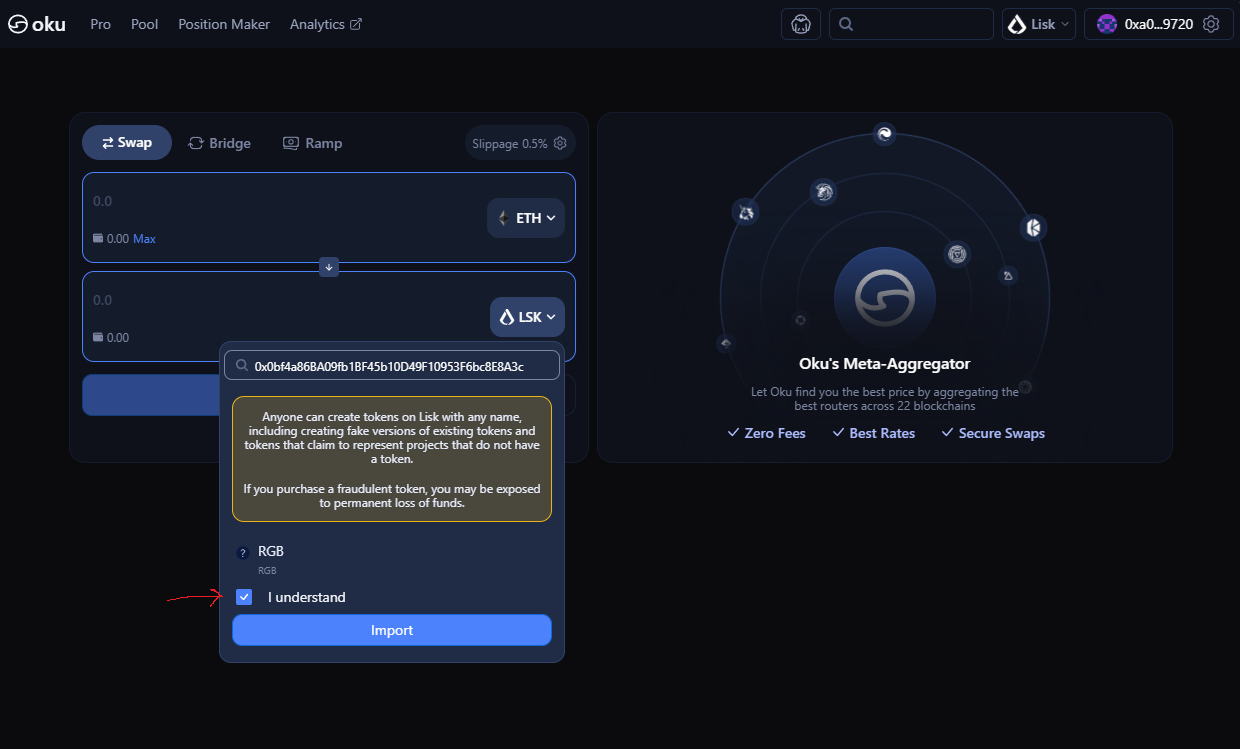
Task: Click the Import button
Action: pyautogui.click(x=392, y=630)
